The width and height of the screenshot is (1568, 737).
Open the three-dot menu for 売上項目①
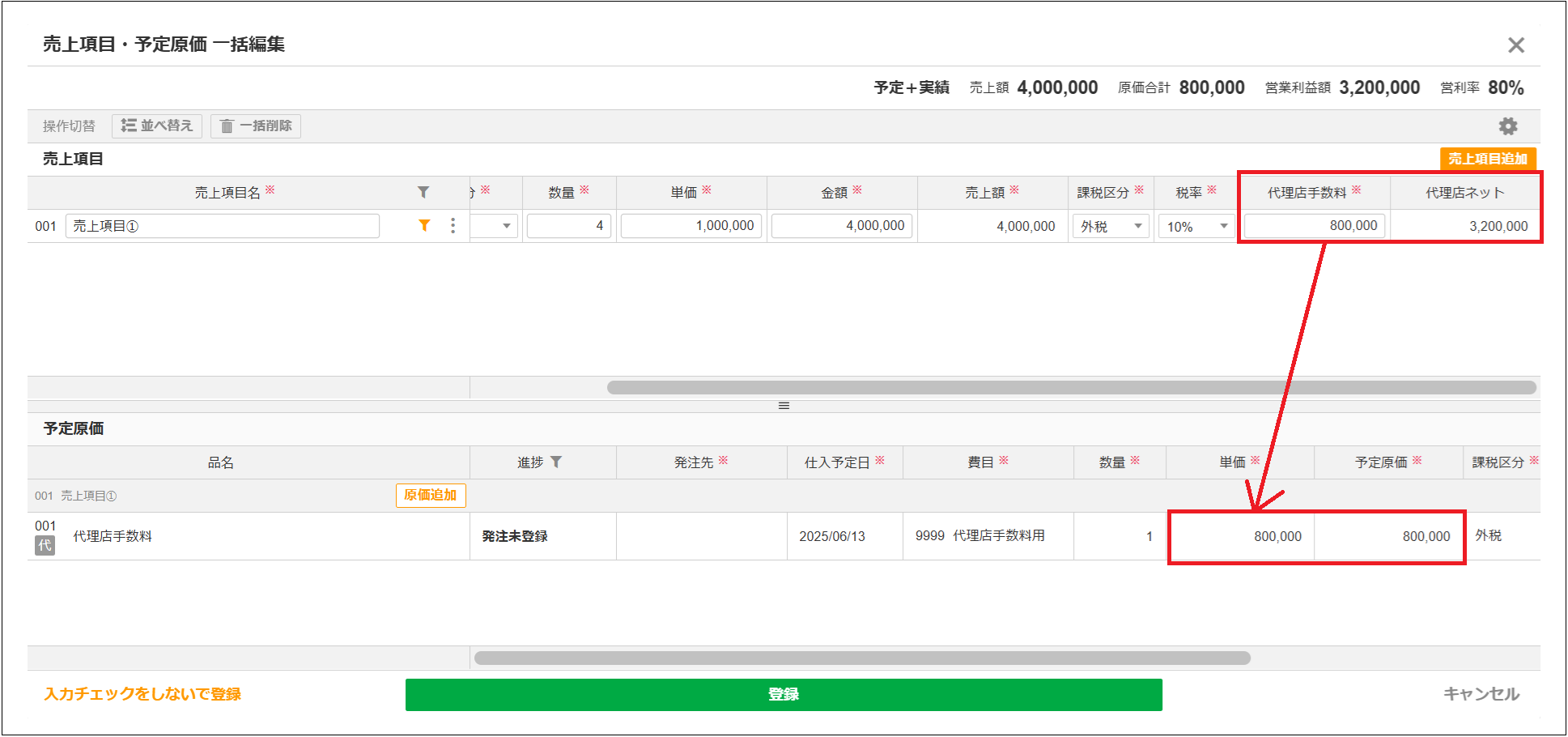pyautogui.click(x=453, y=226)
